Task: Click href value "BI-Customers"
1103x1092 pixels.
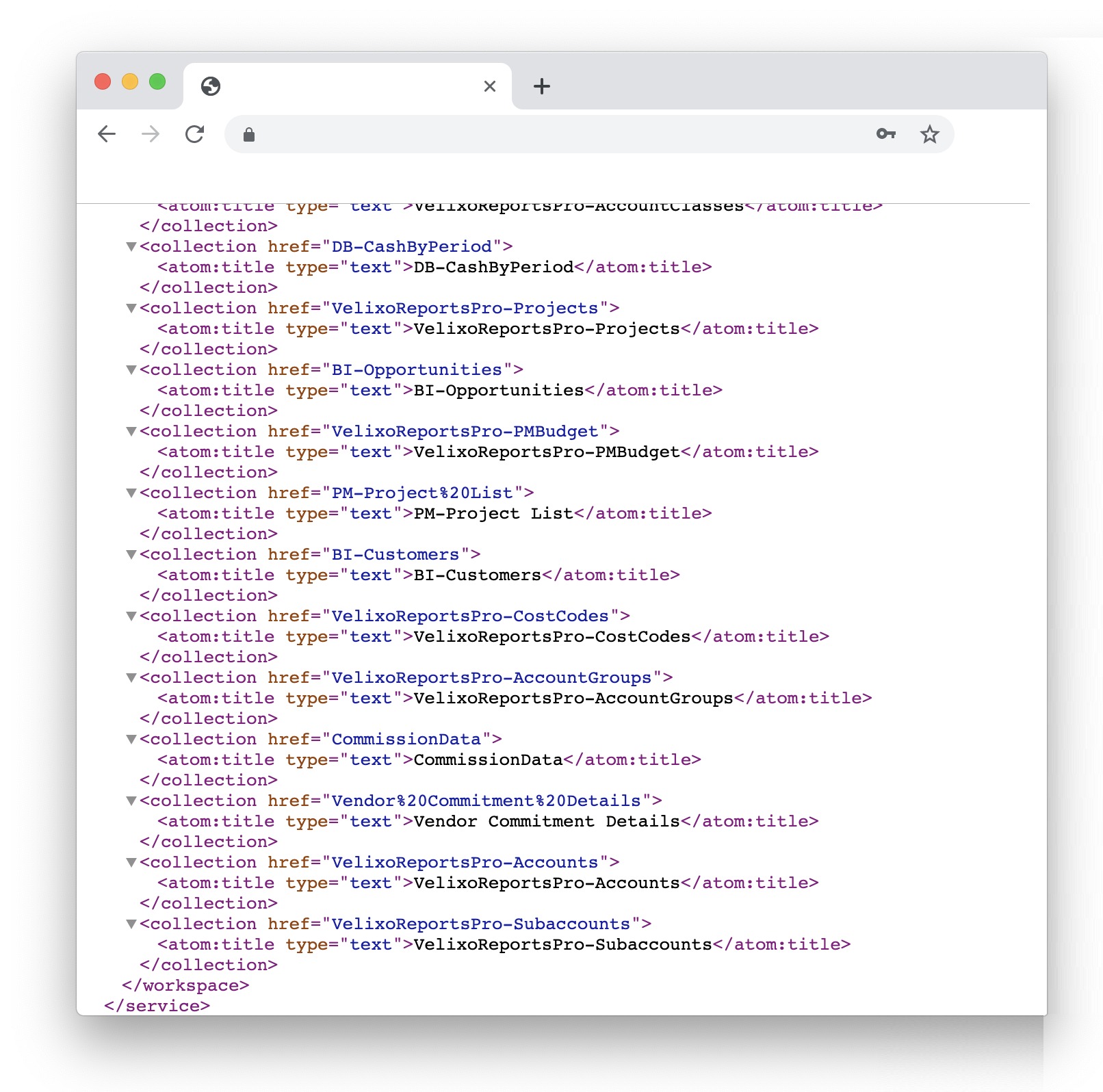Action: click(395, 554)
